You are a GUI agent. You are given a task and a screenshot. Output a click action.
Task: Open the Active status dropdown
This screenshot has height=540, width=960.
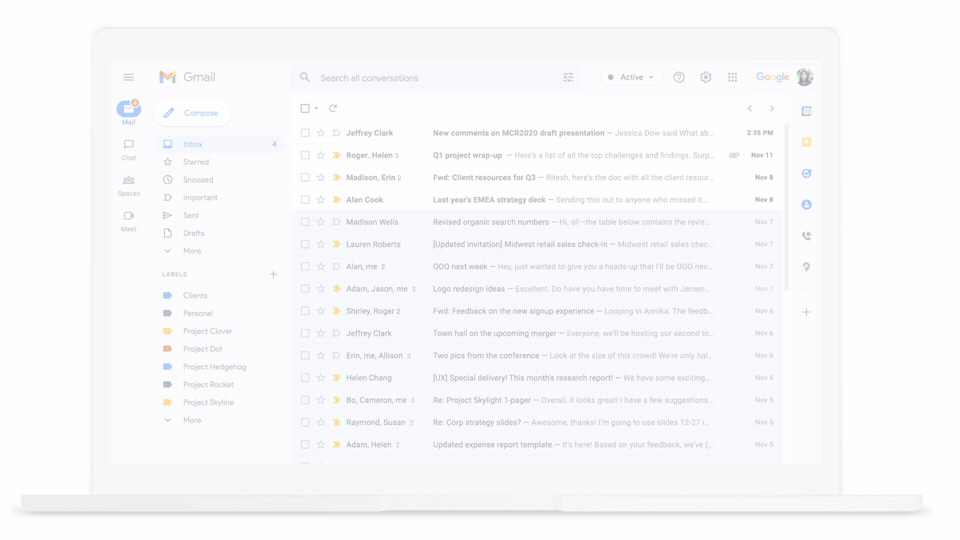click(x=631, y=77)
